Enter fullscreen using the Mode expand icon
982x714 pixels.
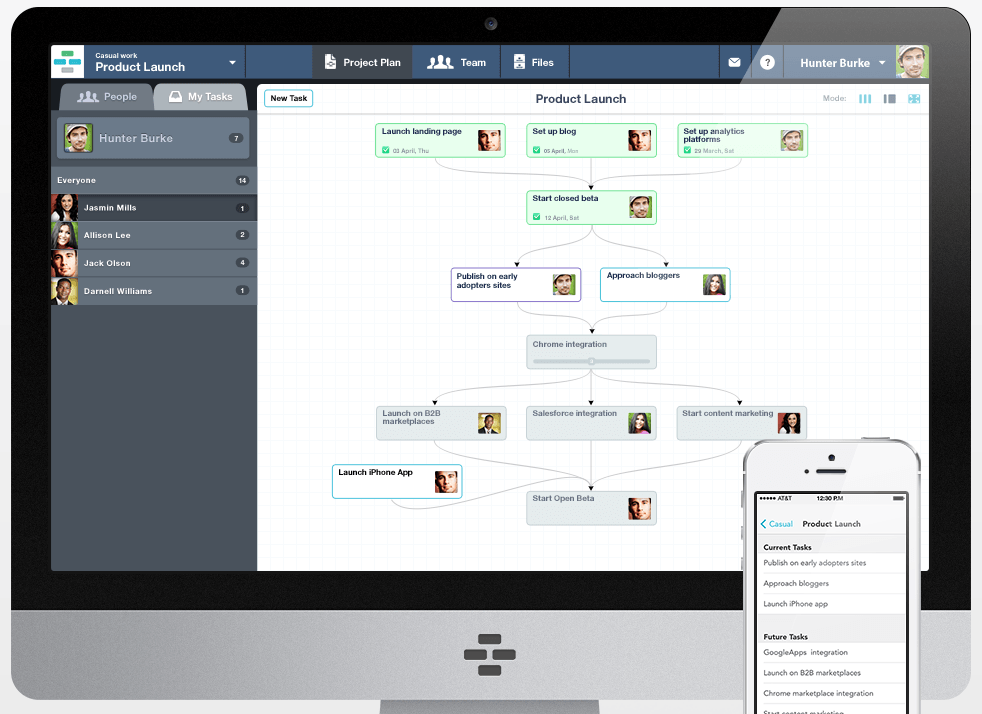tap(913, 98)
